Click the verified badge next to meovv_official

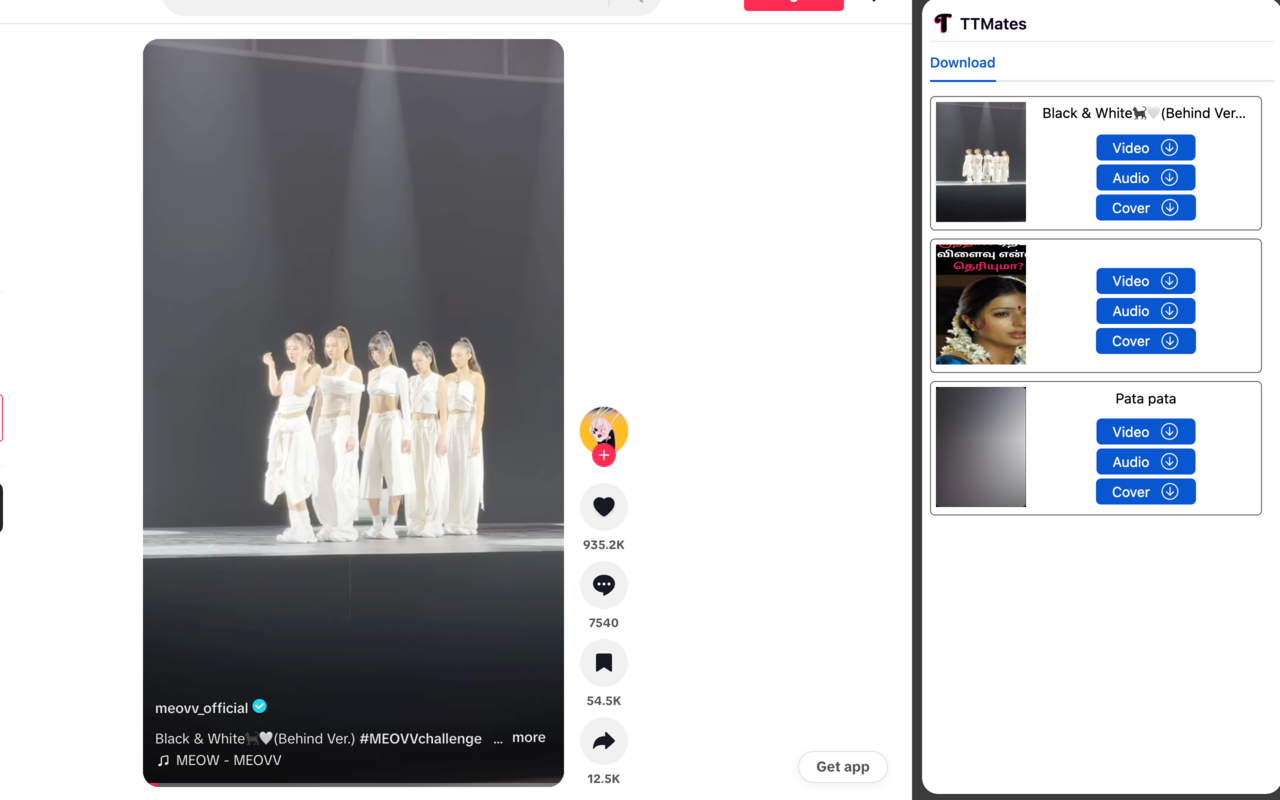(259, 707)
